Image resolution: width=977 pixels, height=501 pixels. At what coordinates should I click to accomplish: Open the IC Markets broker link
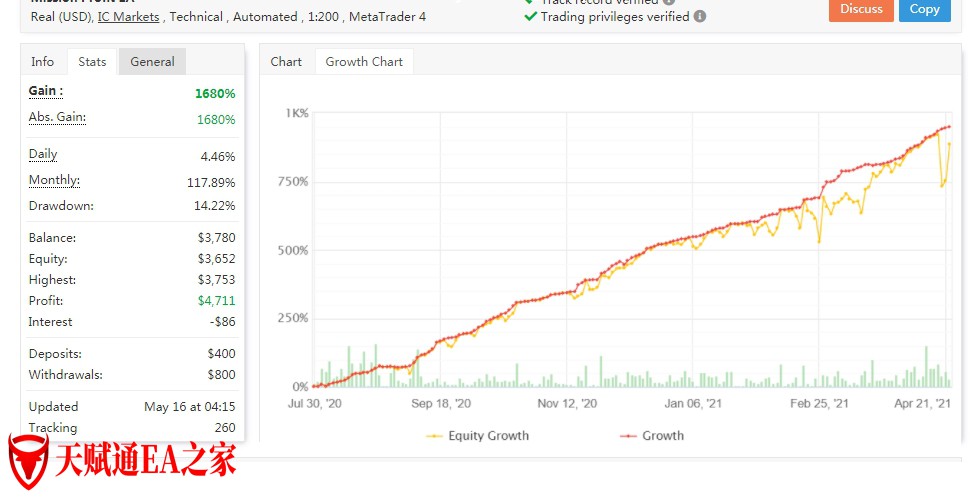tap(128, 17)
